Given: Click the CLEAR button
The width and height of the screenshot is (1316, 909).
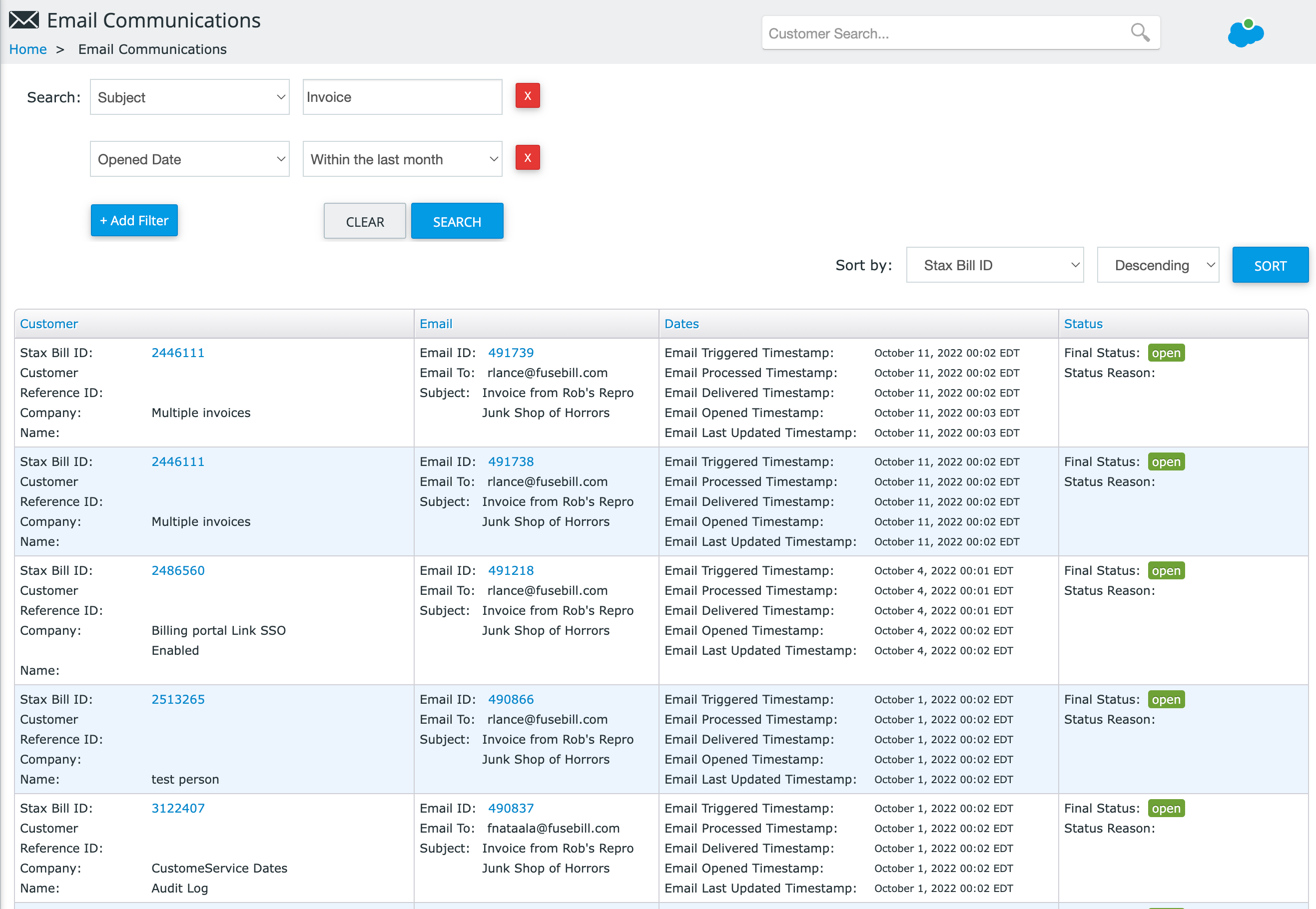Looking at the screenshot, I should 365,222.
